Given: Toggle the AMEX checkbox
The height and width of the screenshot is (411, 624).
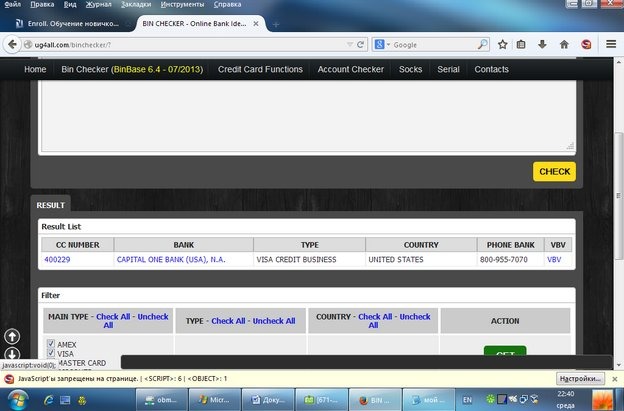Looking at the screenshot, I should [51, 344].
